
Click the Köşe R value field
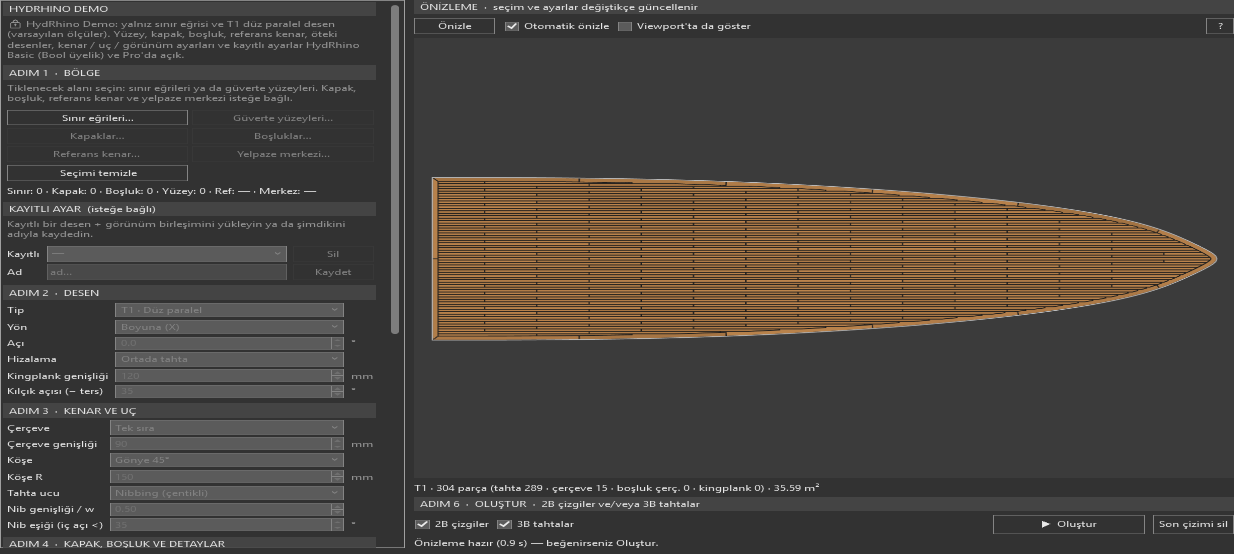[222, 477]
